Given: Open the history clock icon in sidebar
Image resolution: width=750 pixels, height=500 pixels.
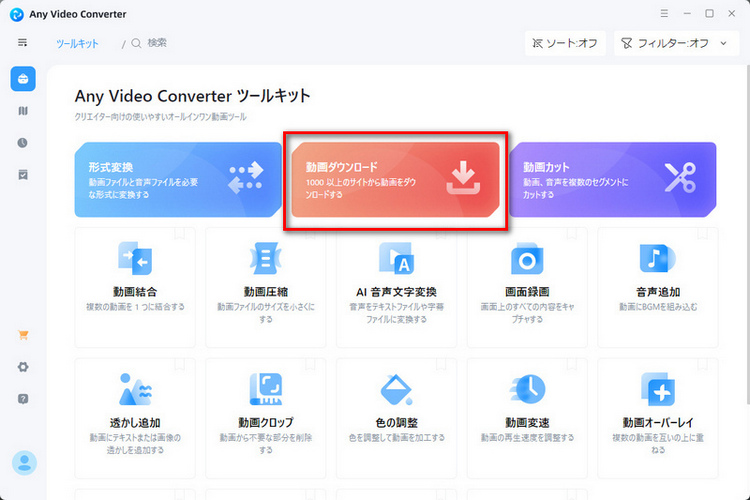Looking at the screenshot, I should 22,143.
